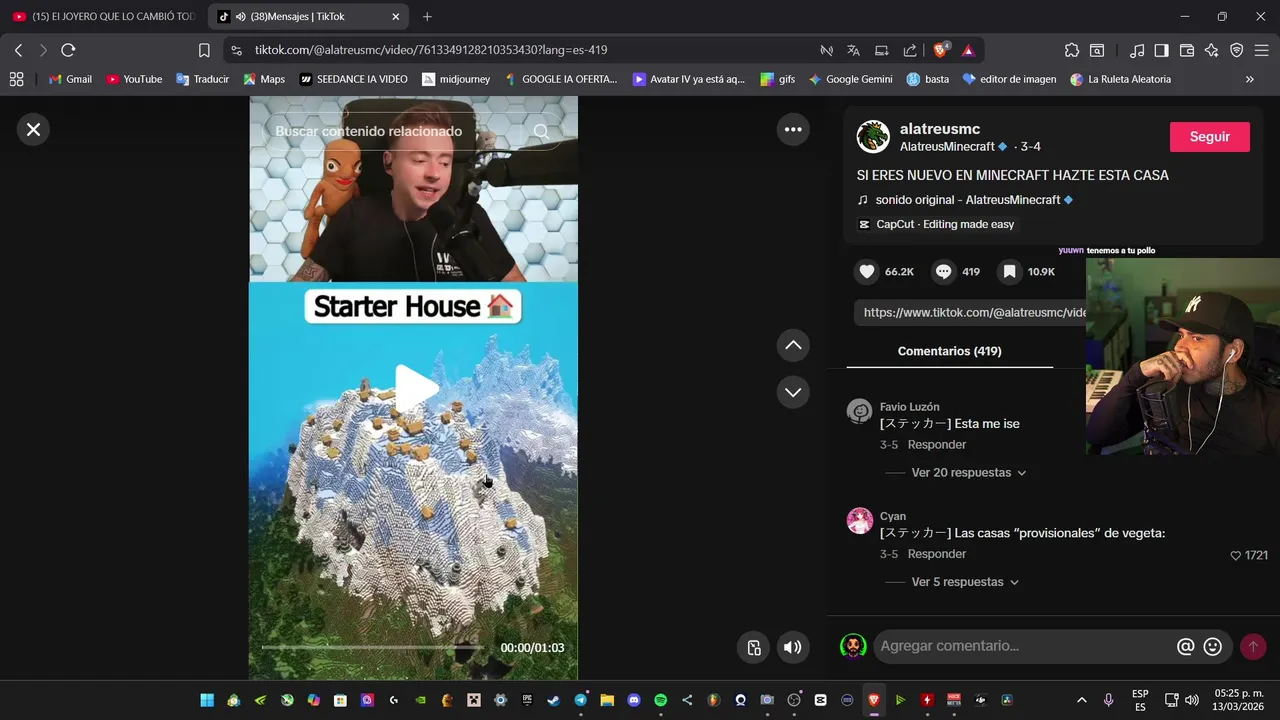Open the Brave Rewards triangle icon

[968, 50]
